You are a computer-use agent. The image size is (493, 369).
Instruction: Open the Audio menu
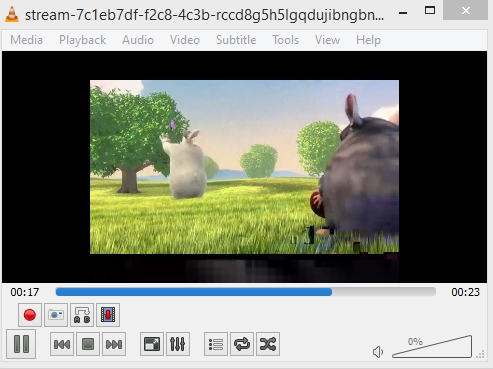tap(138, 40)
